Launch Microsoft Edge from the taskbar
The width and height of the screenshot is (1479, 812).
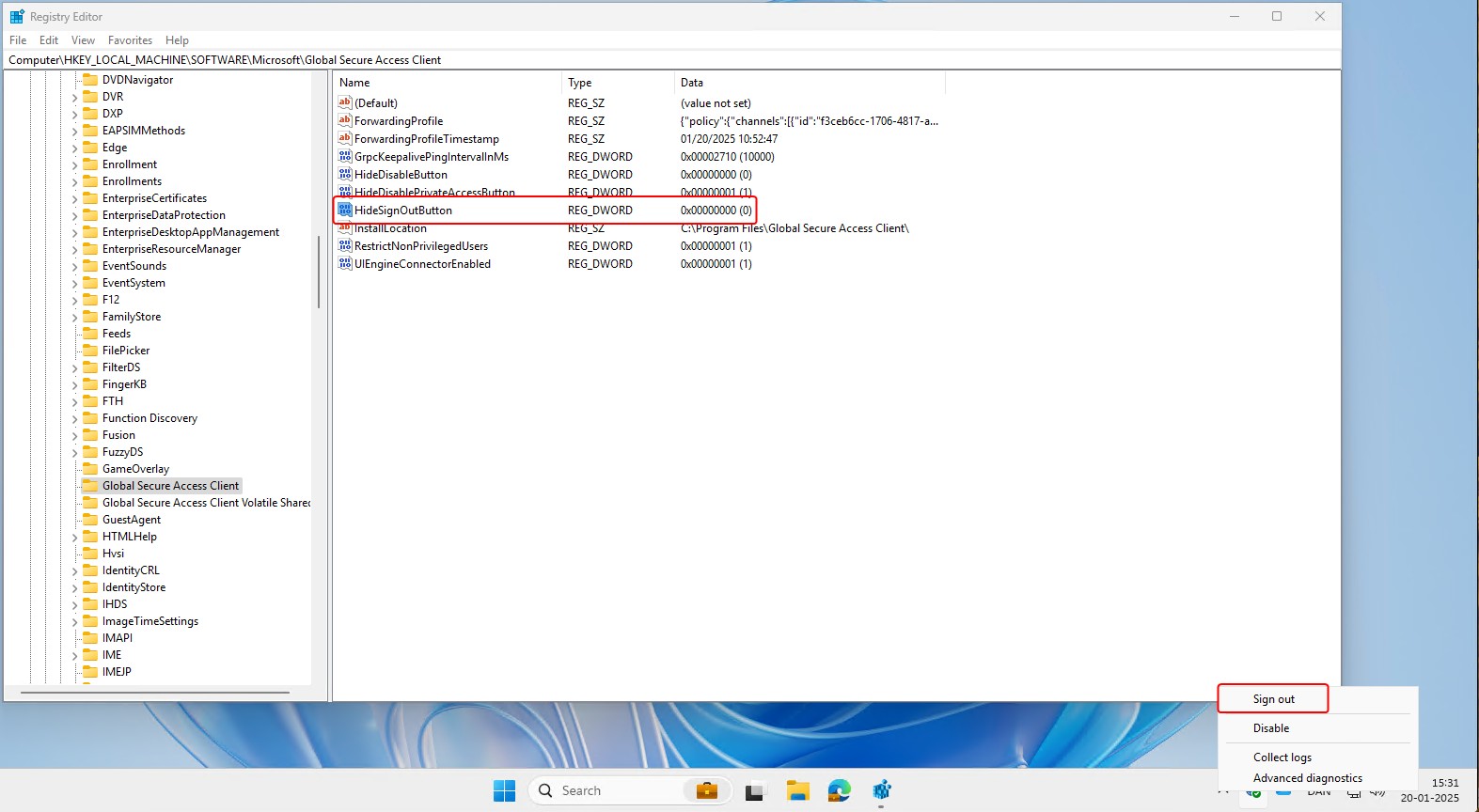click(840, 790)
